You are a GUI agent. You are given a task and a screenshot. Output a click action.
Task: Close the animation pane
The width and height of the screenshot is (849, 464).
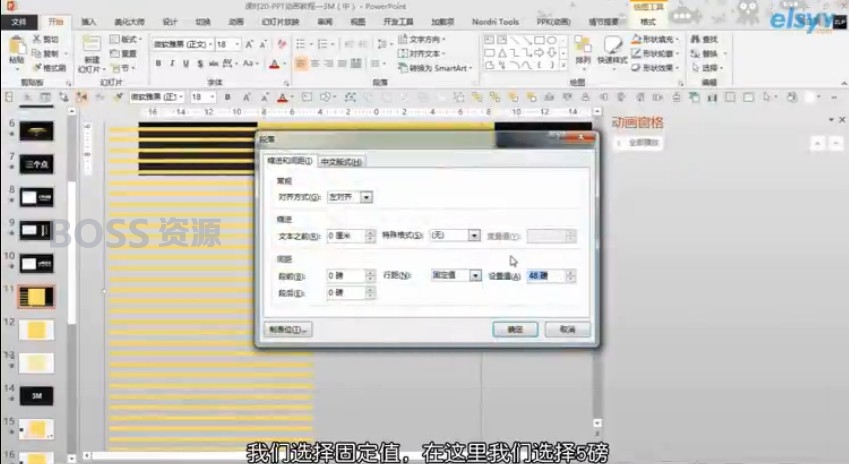[842, 120]
